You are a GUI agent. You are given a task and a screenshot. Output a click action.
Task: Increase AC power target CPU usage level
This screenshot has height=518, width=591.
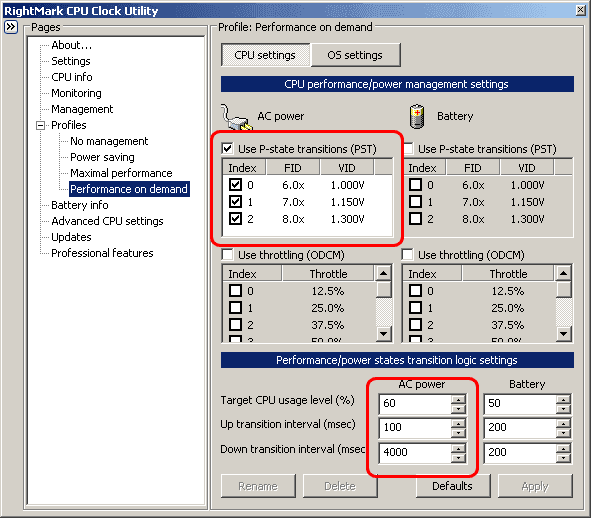click(458, 400)
